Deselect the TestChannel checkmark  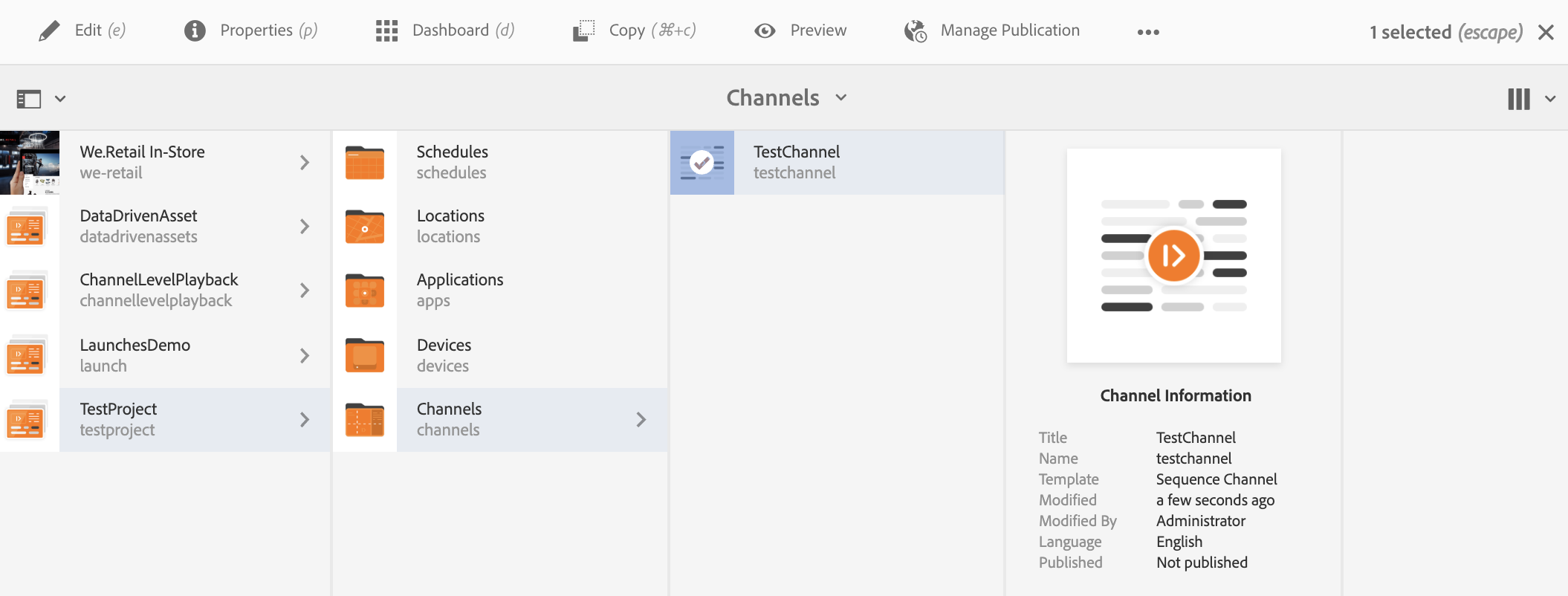pyautogui.click(x=702, y=163)
